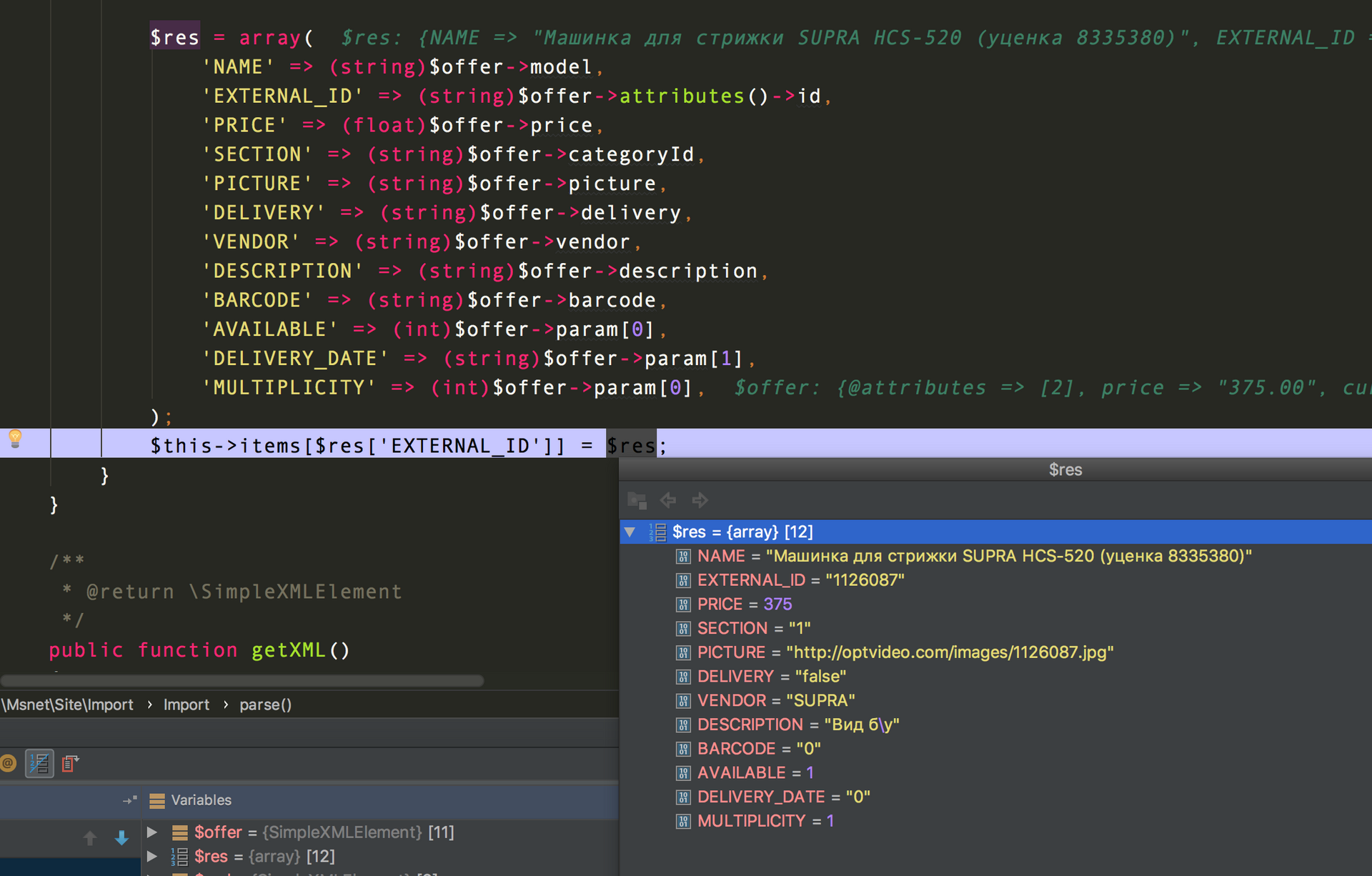This screenshot has height=876, width=1372.
Task: Collapse the $res array in the popup
Action: (x=630, y=532)
